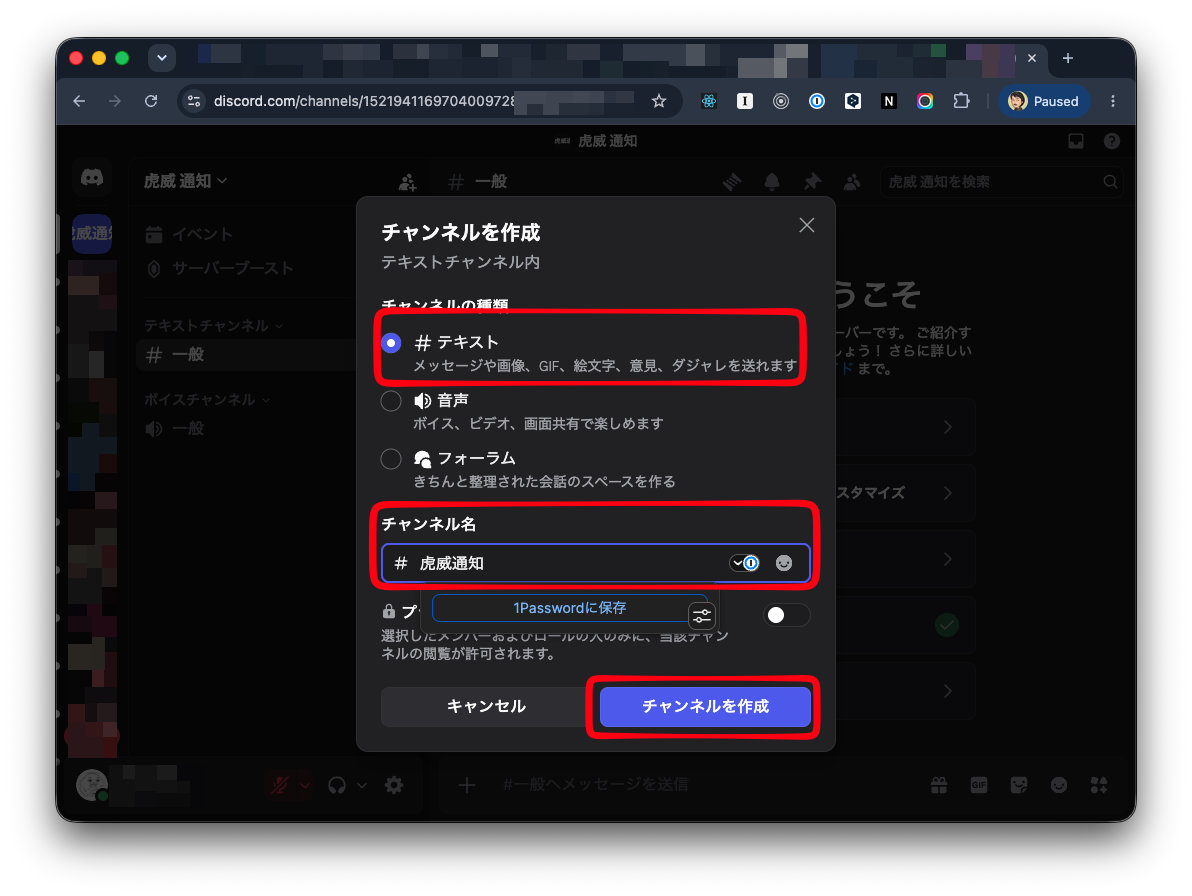
Task: Open the Extensions puzzle-piece menu
Action: click(961, 101)
